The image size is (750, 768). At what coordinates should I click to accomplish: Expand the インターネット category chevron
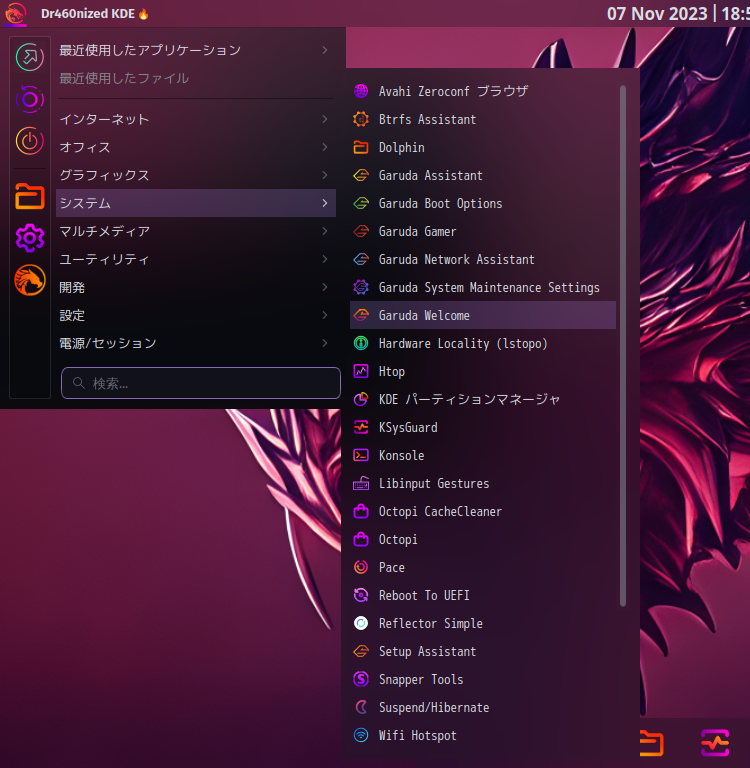pyautogui.click(x=325, y=119)
